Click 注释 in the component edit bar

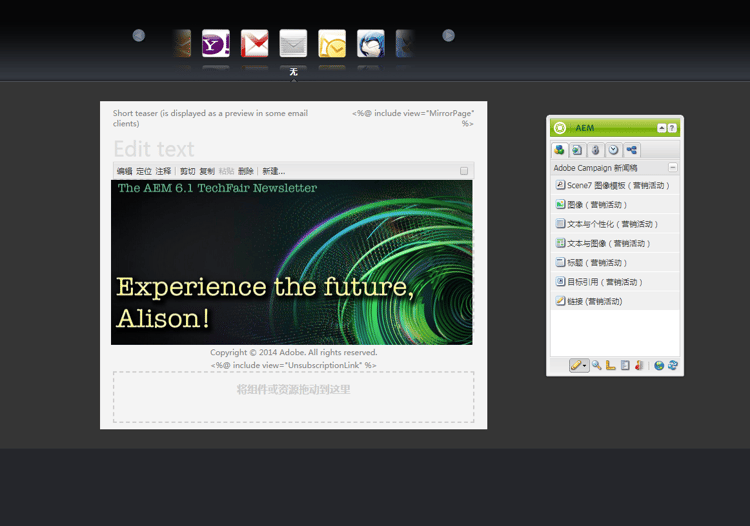(x=163, y=171)
